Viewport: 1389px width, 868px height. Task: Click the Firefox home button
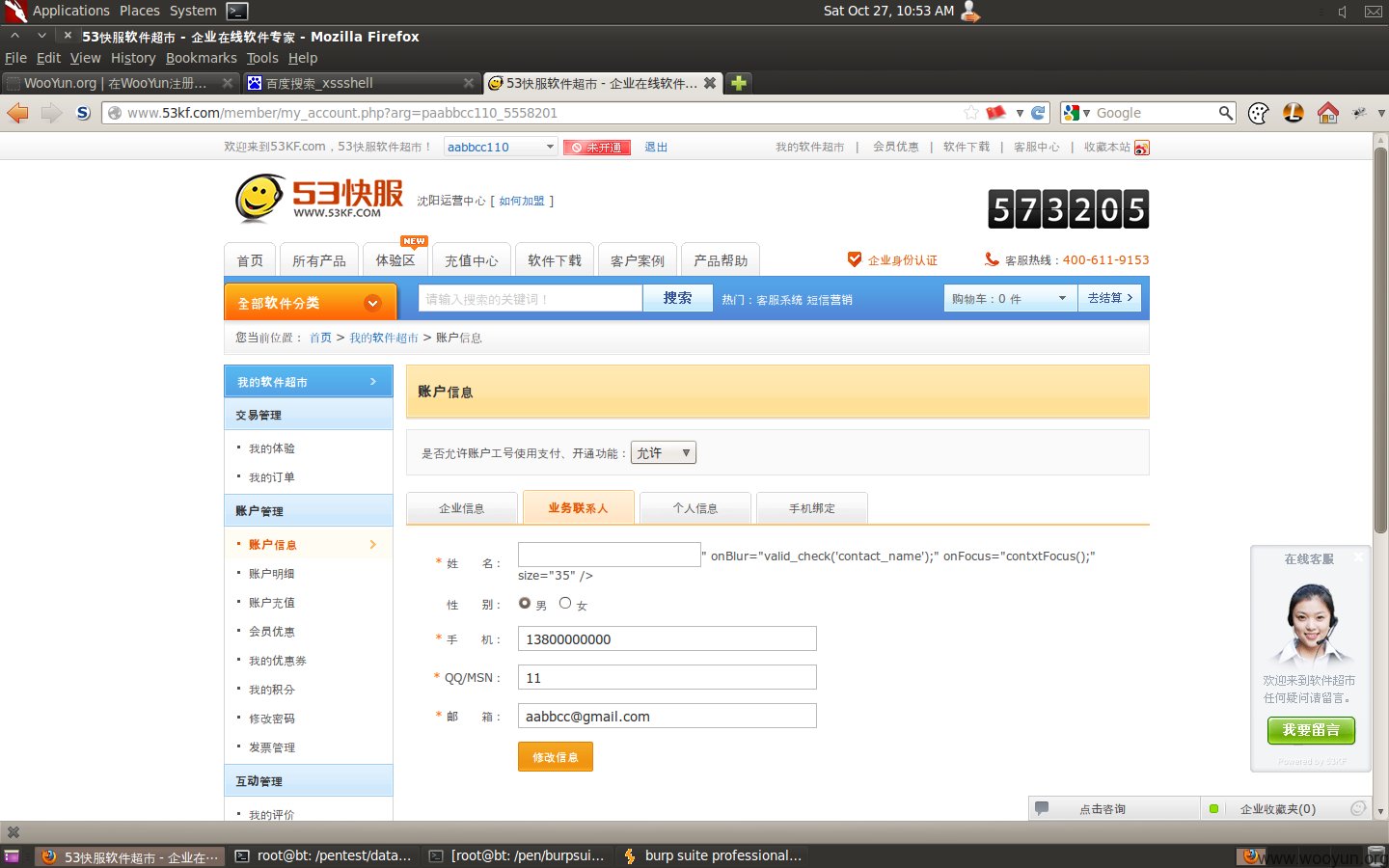pos(1328,113)
